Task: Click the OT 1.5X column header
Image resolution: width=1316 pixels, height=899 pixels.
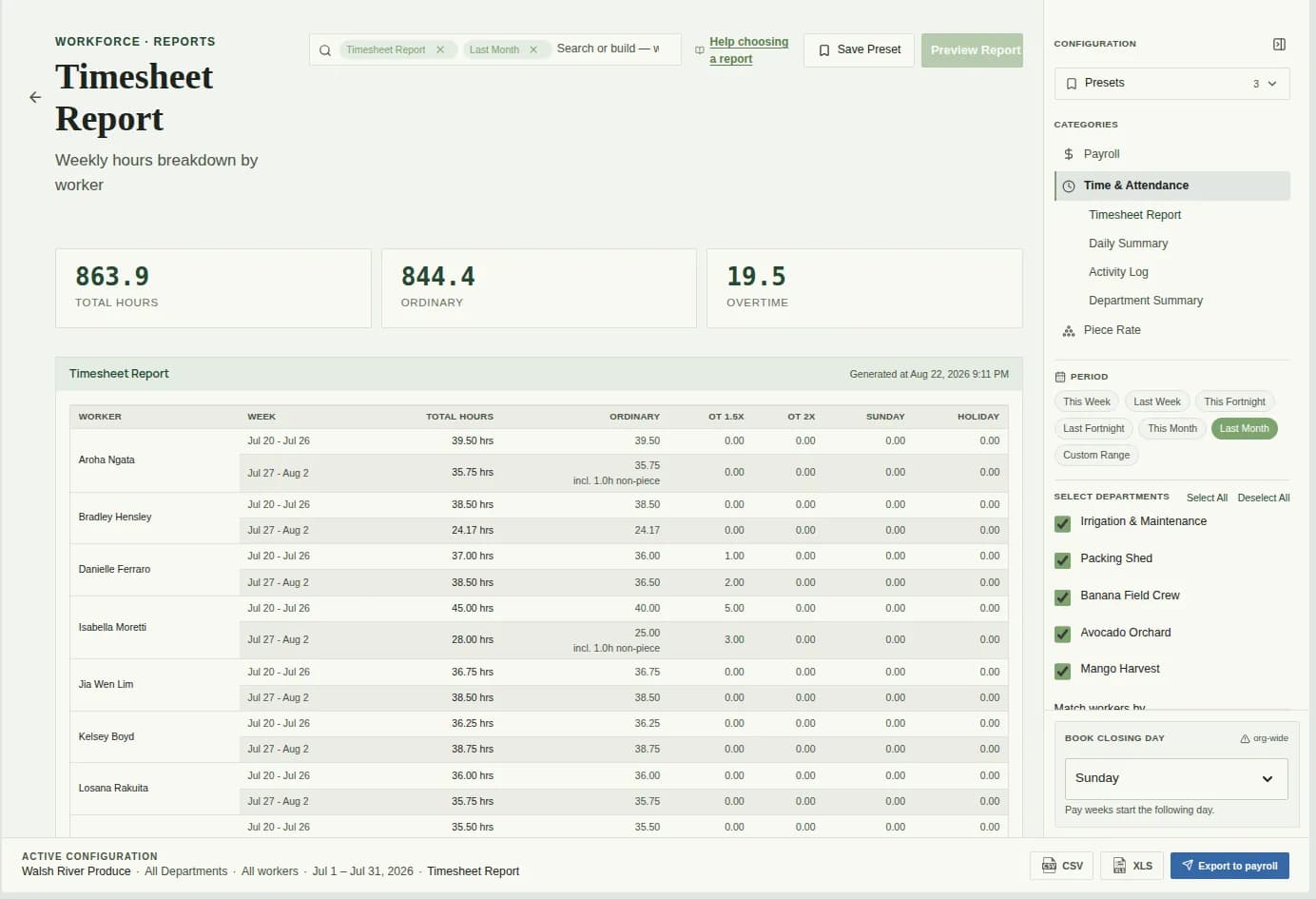Action: click(726, 418)
